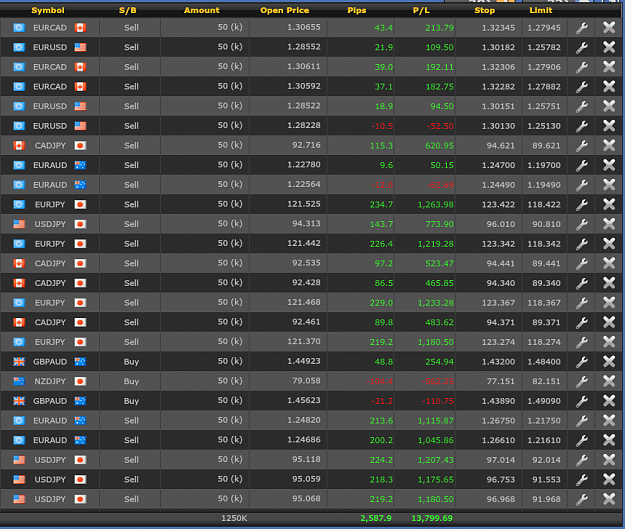Close CADJPY 92.428 position with X
This screenshot has width=625, height=529.
point(609,283)
